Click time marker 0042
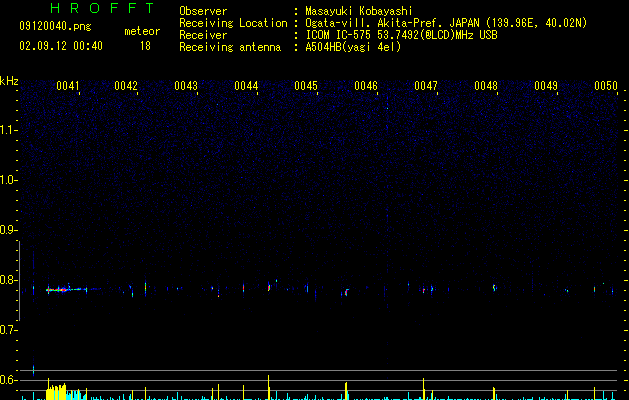The width and height of the screenshot is (629, 400). point(126,86)
